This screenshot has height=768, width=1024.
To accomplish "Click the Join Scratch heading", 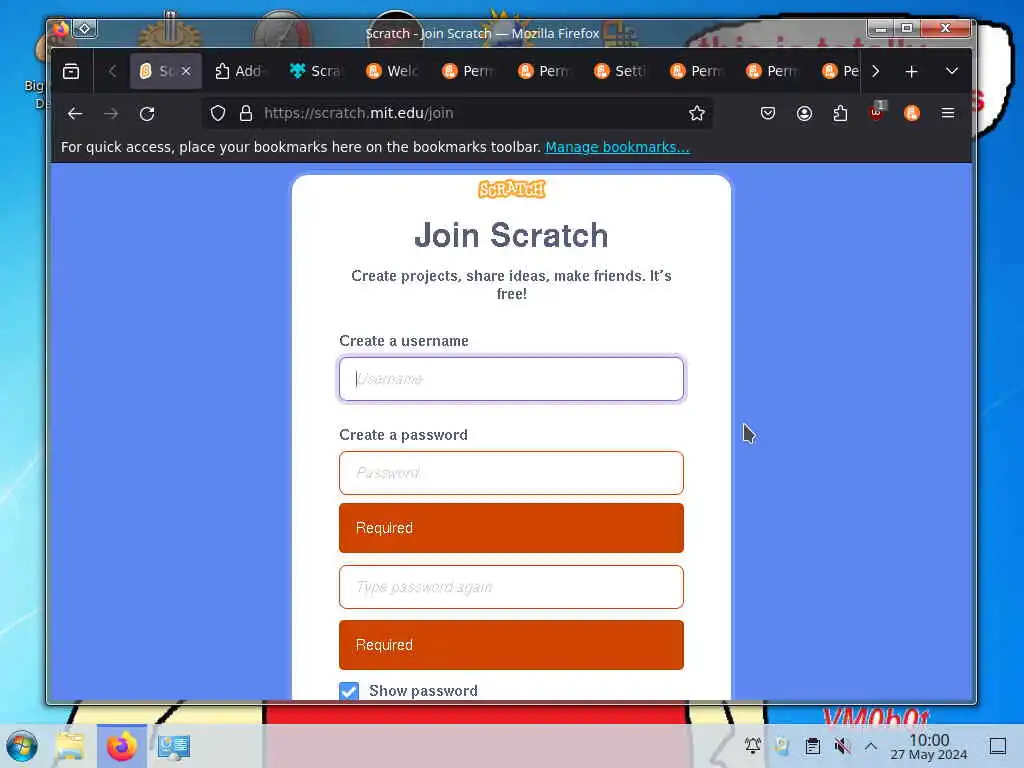I will tap(511, 235).
